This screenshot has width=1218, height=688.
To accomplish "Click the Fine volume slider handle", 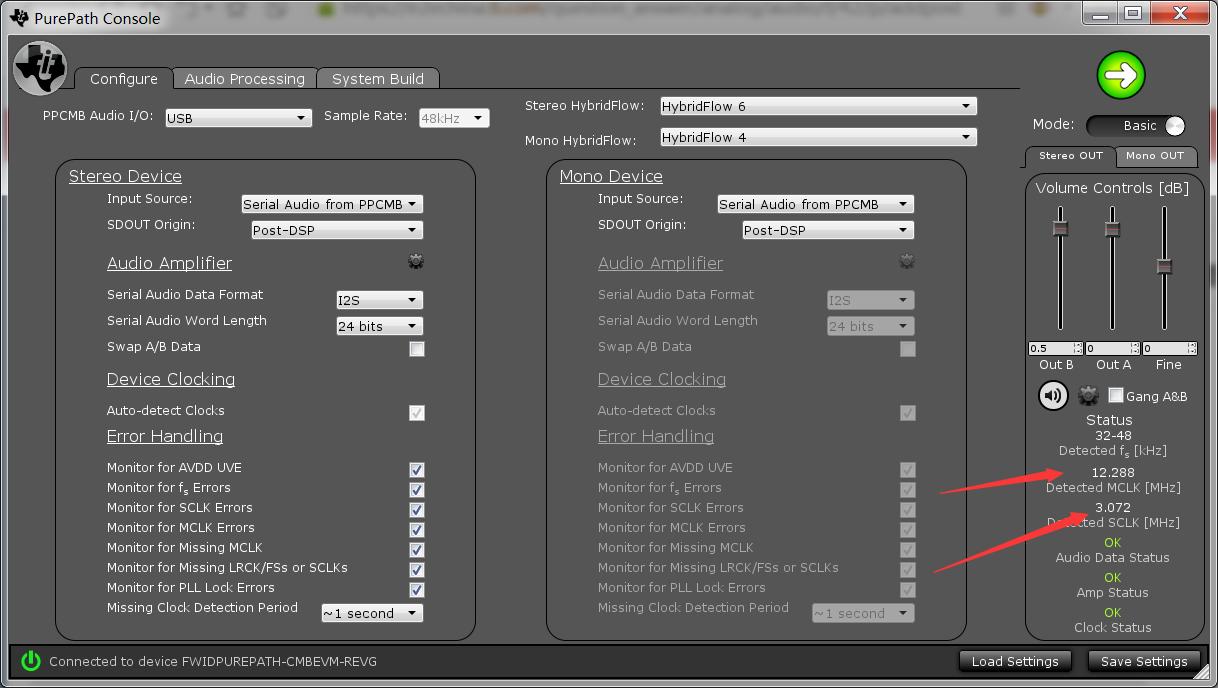I will pos(1164,266).
